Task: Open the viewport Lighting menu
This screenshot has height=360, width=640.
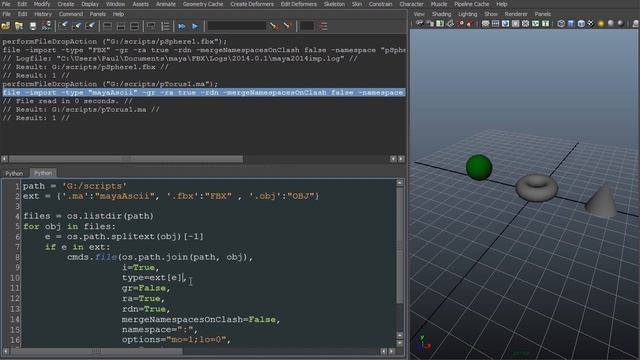Action: tap(467, 14)
